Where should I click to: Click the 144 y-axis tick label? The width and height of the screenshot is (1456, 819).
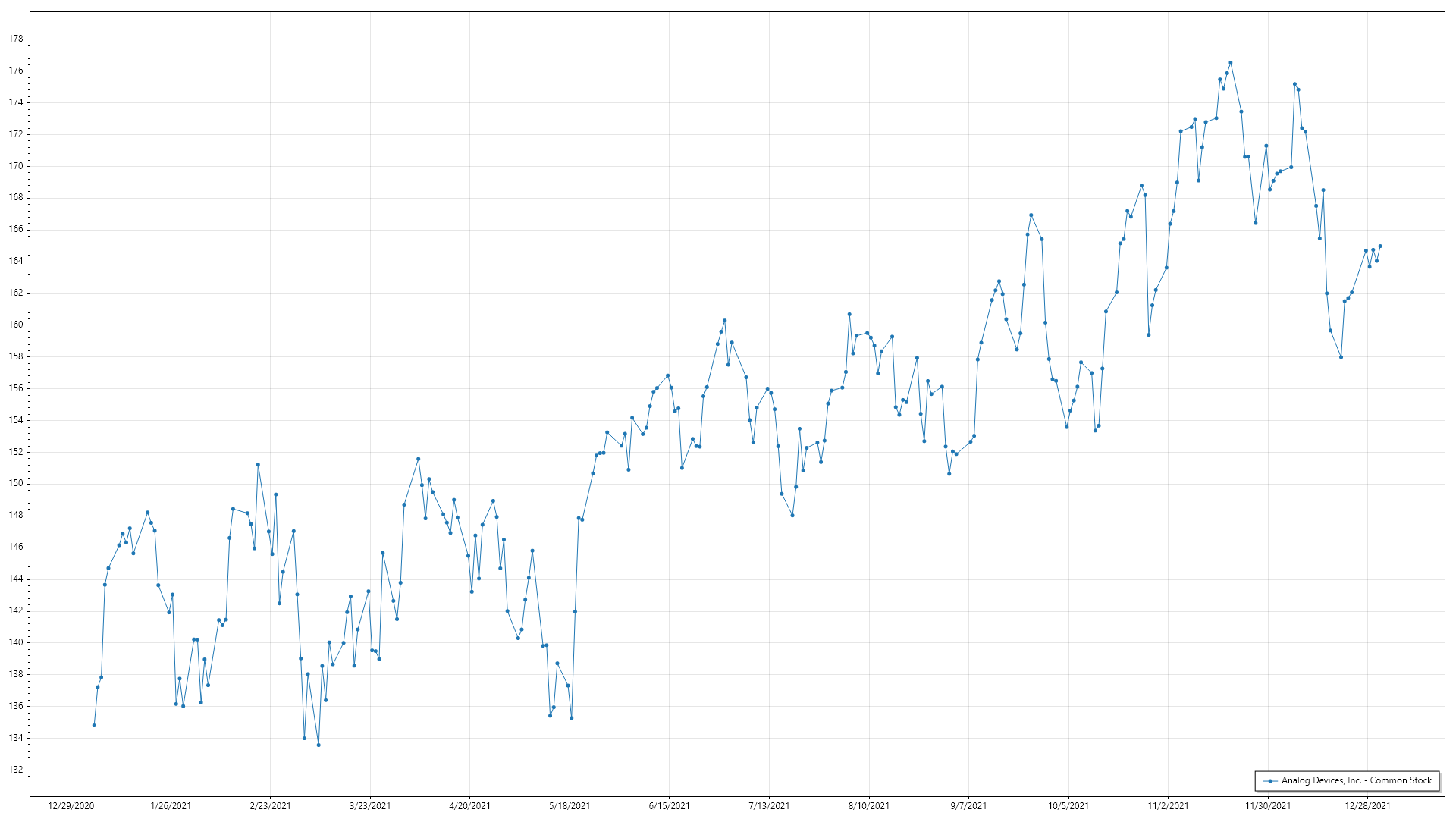pyautogui.click(x=16, y=579)
